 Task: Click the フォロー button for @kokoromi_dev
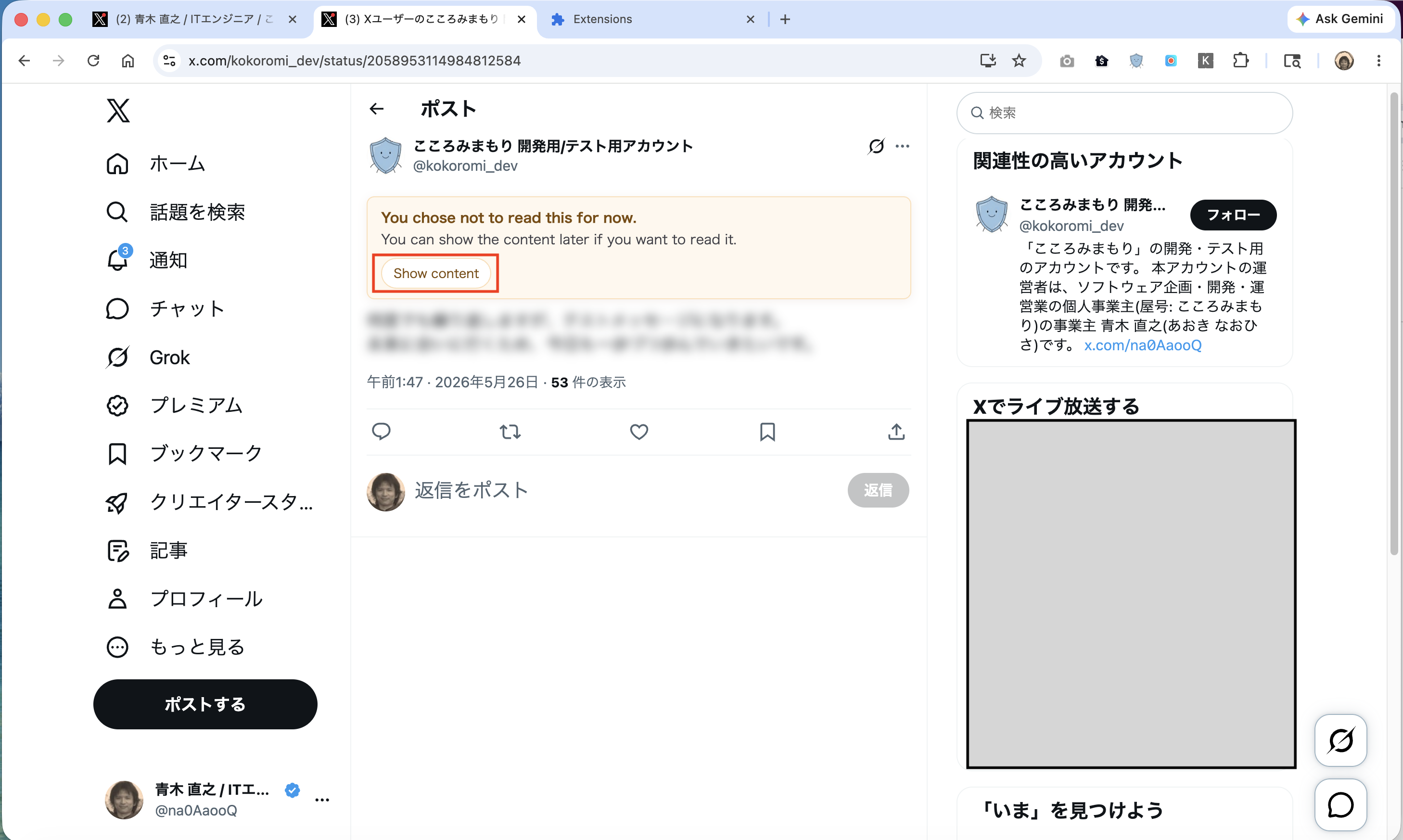pyautogui.click(x=1233, y=215)
